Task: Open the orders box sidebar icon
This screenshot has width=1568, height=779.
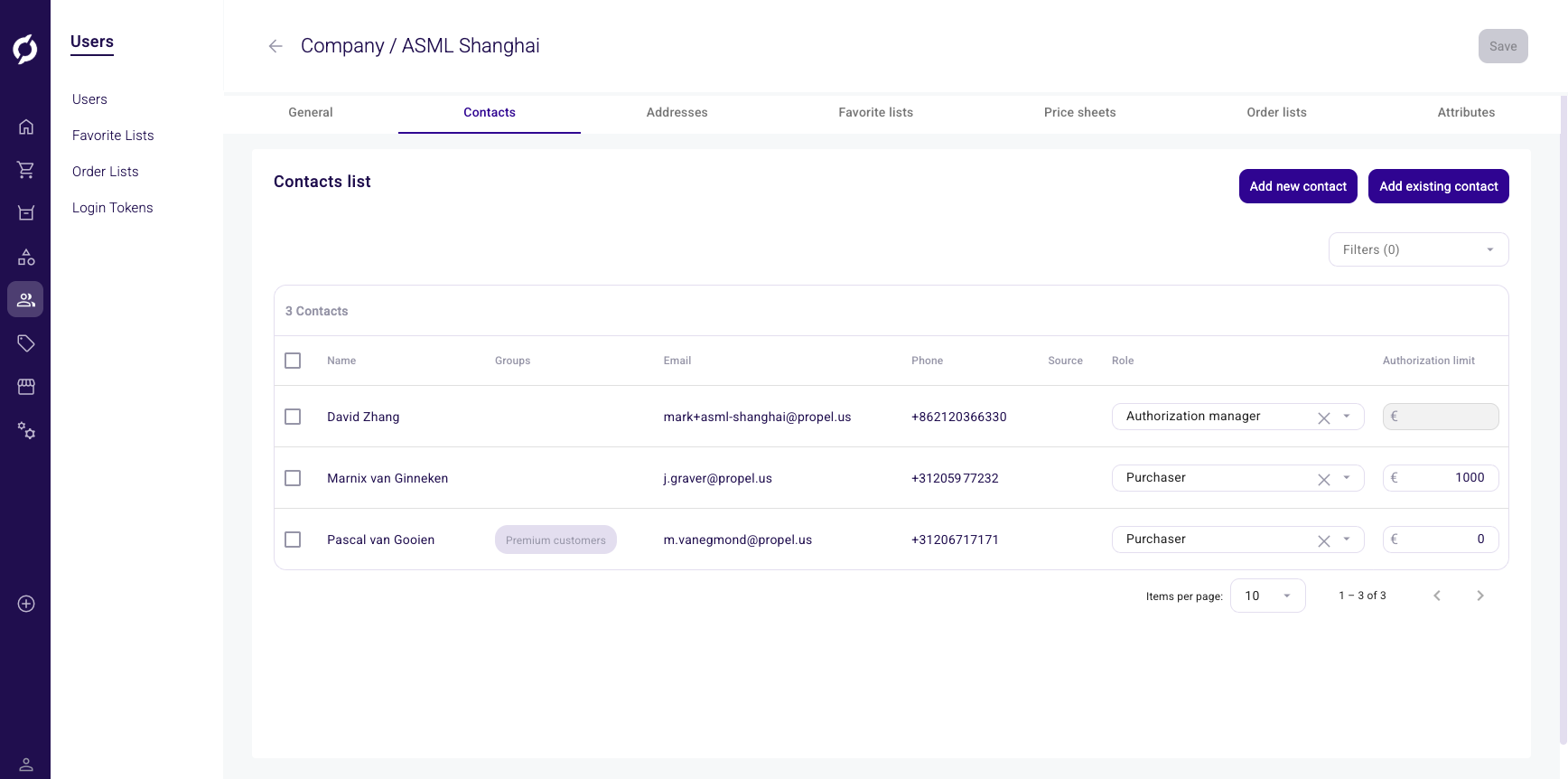Action: click(26, 213)
